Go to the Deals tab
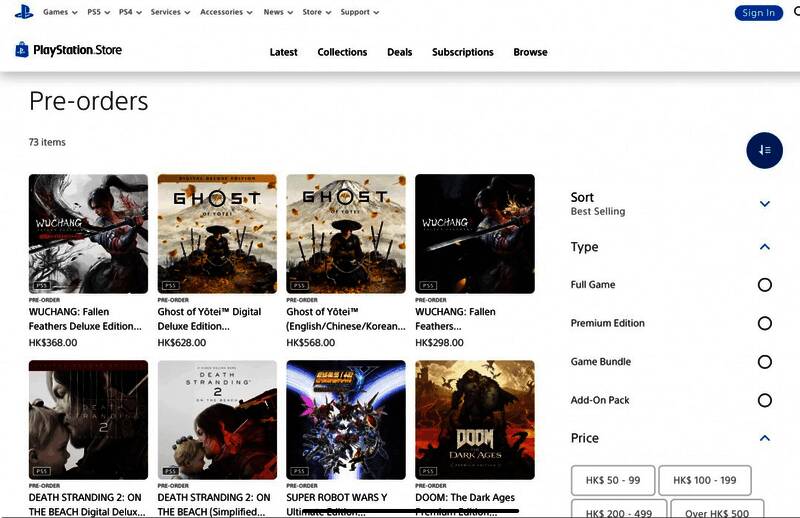 (x=399, y=52)
